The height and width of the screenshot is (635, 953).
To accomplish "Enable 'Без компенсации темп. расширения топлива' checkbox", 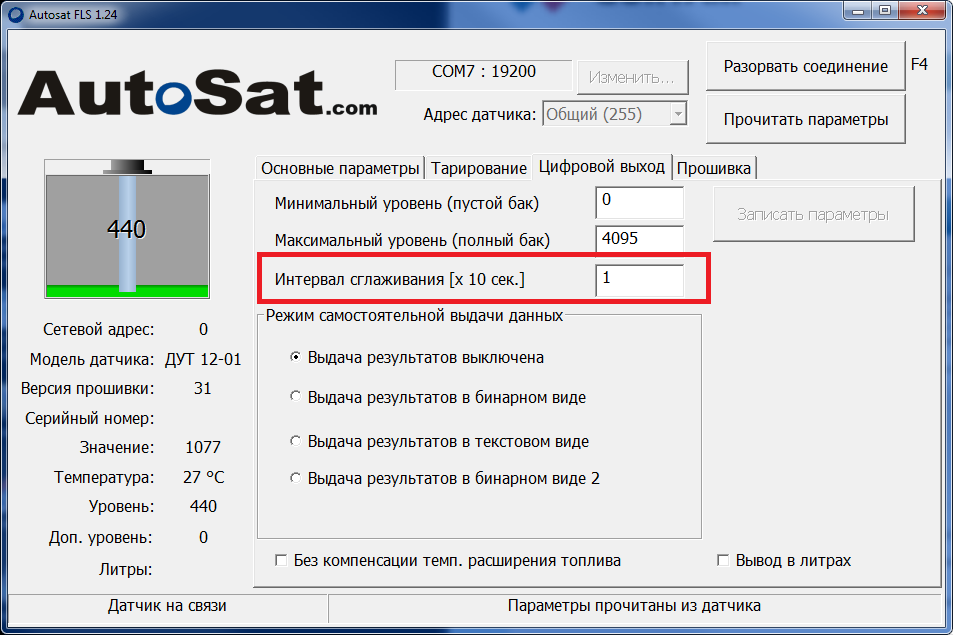I will (x=281, y=561).
